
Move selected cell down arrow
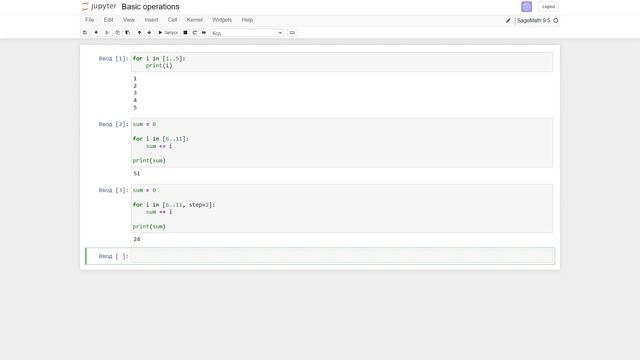[149, 33]
